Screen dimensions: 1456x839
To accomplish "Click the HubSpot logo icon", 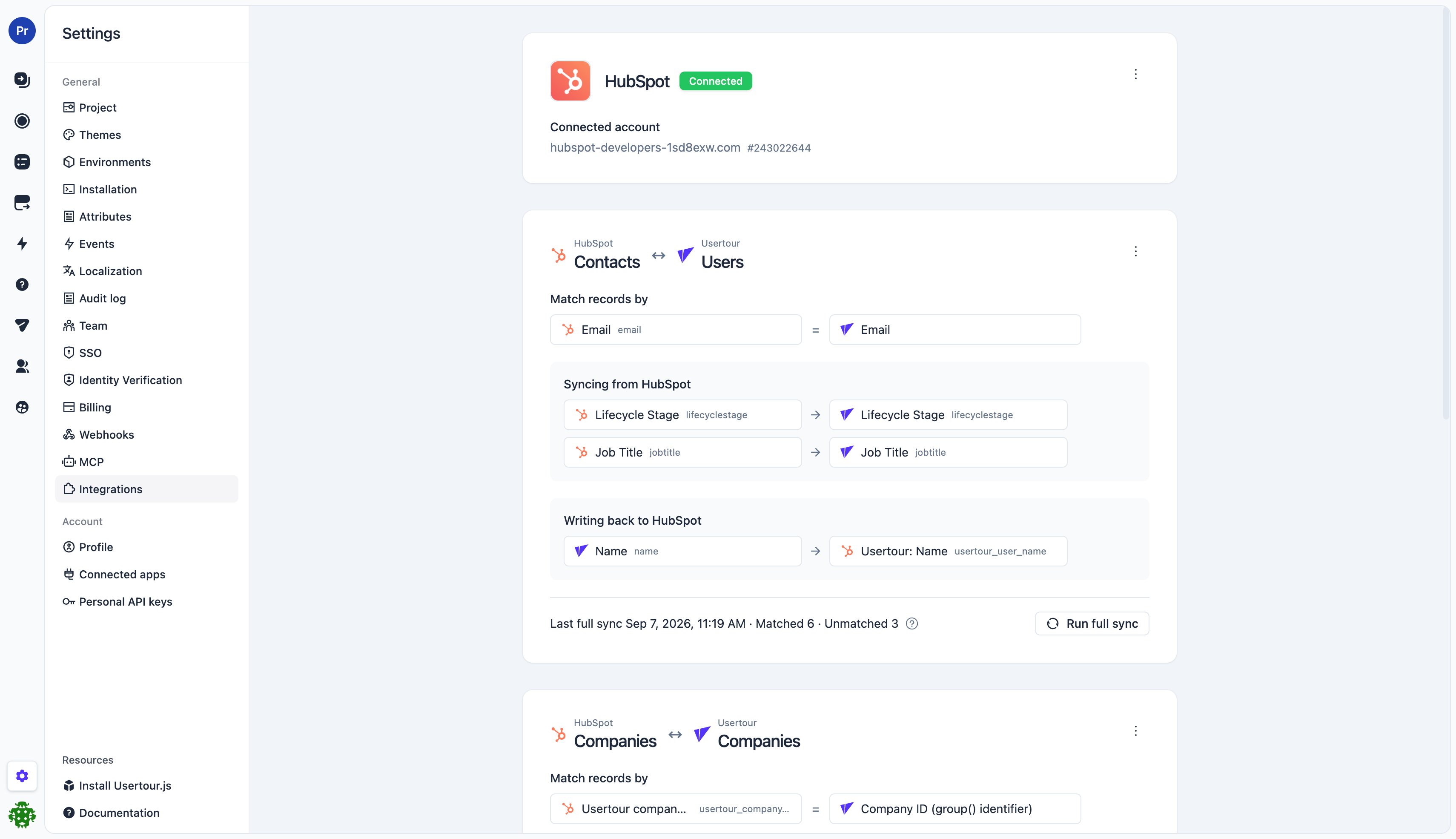I will [570, 80].
